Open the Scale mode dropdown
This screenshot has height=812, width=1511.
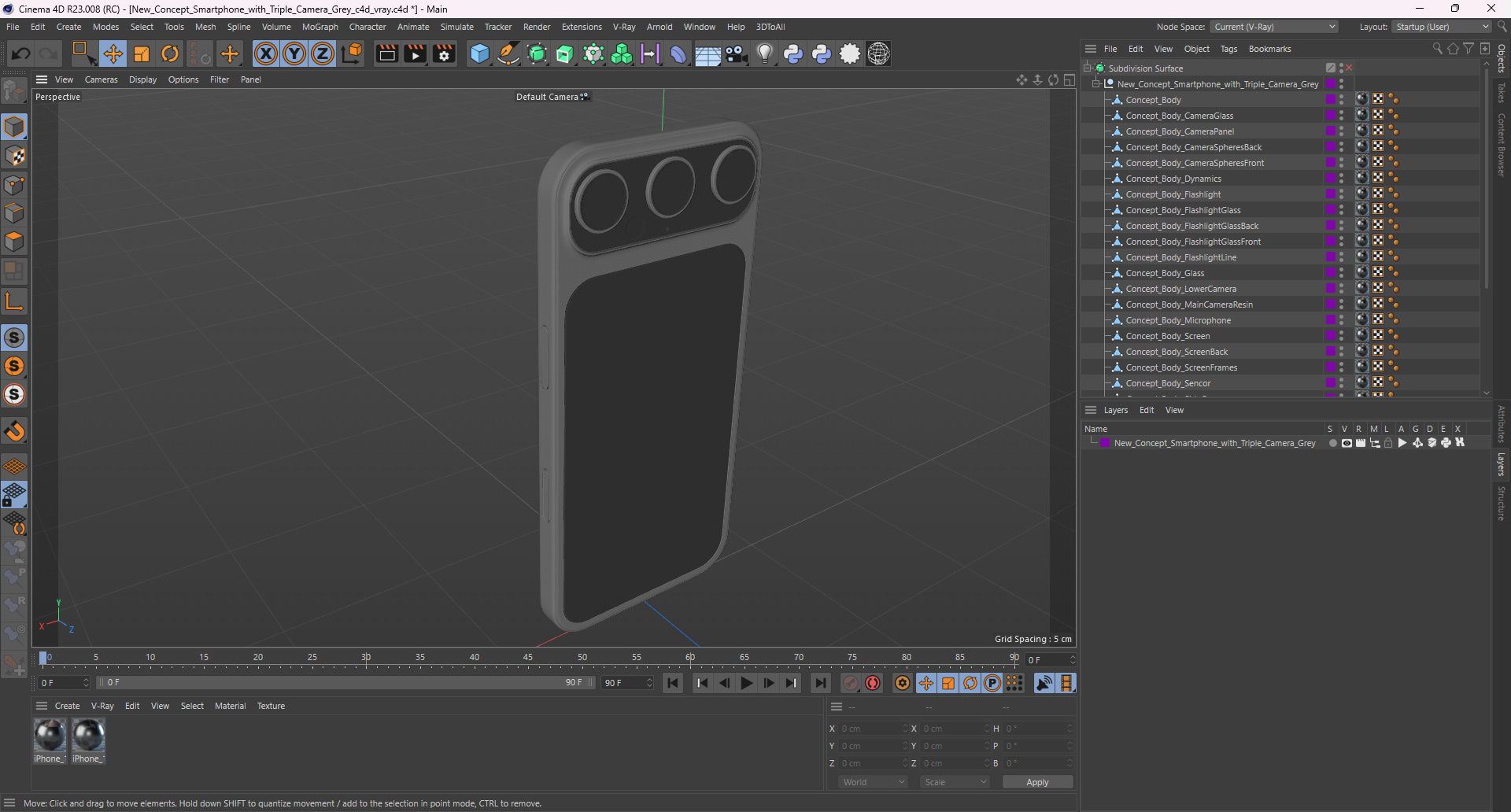coord(955,782)
